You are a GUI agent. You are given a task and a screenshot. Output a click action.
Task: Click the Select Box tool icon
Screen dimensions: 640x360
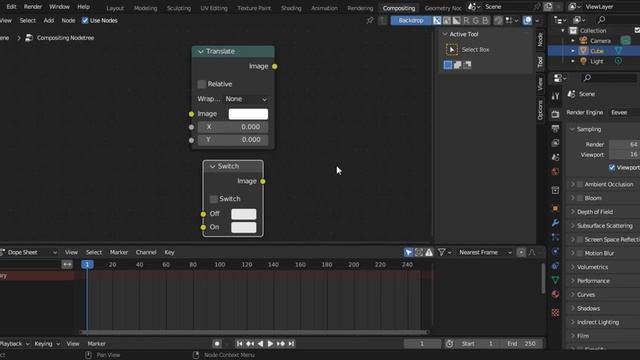451,50
